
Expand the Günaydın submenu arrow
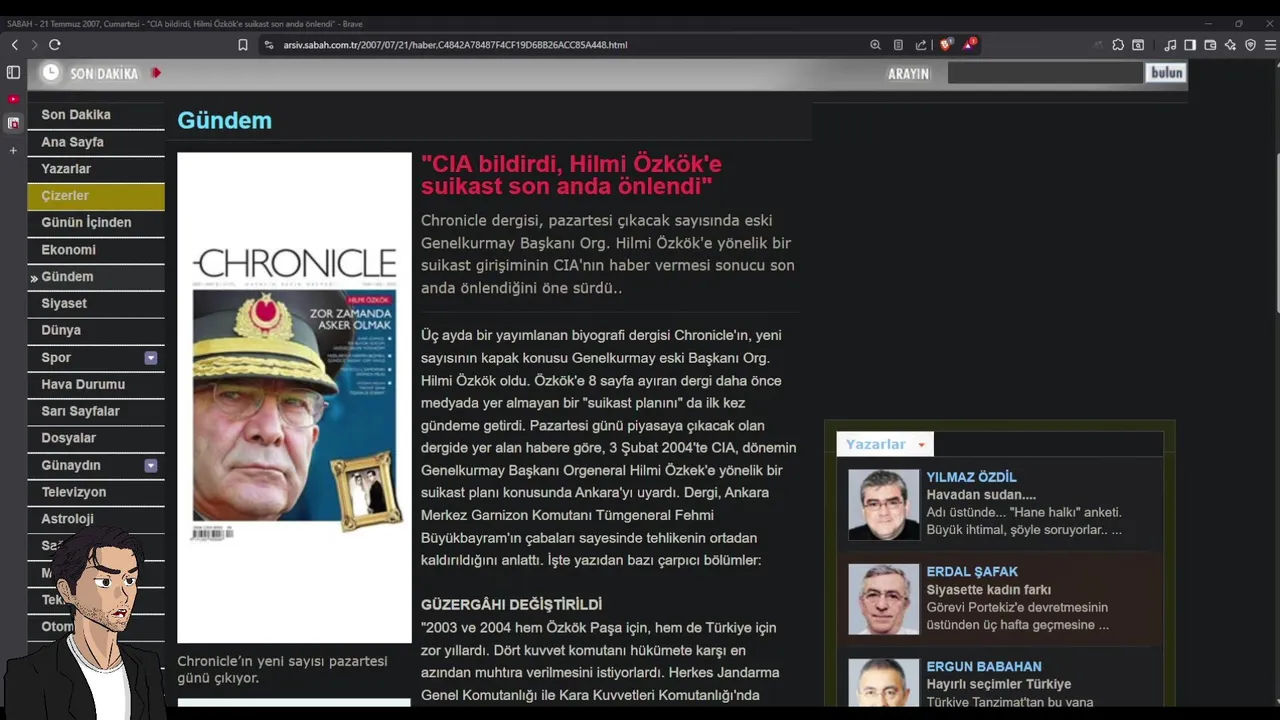151,466
